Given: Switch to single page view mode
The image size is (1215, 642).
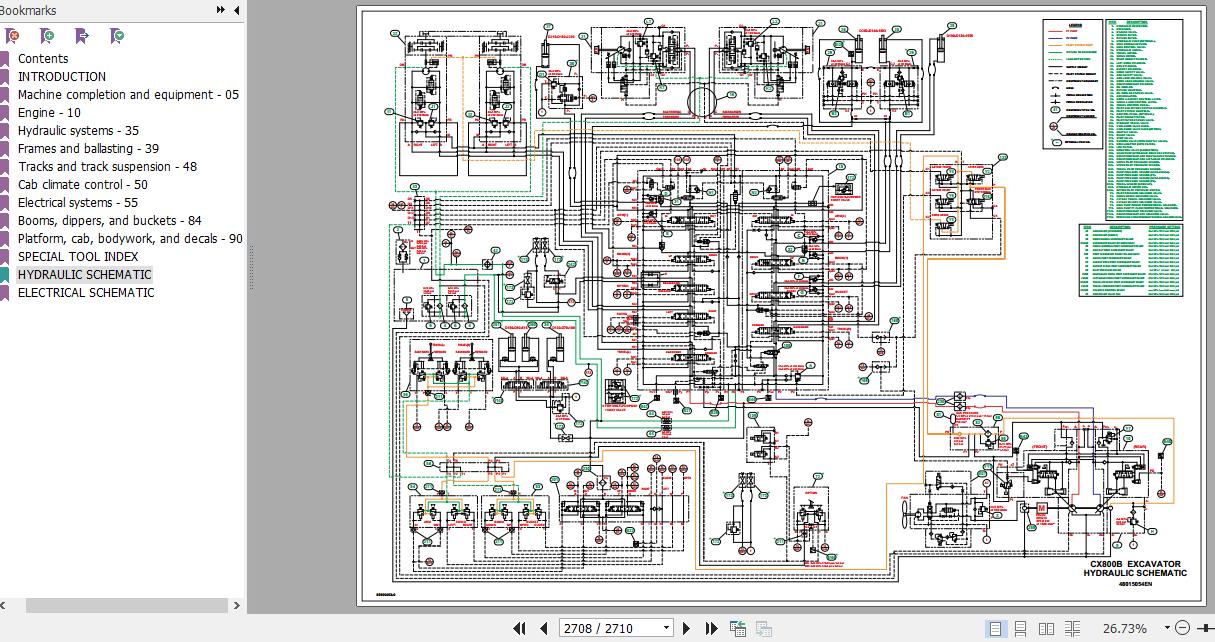Looking at the screenshot, I should coord(995,628).
